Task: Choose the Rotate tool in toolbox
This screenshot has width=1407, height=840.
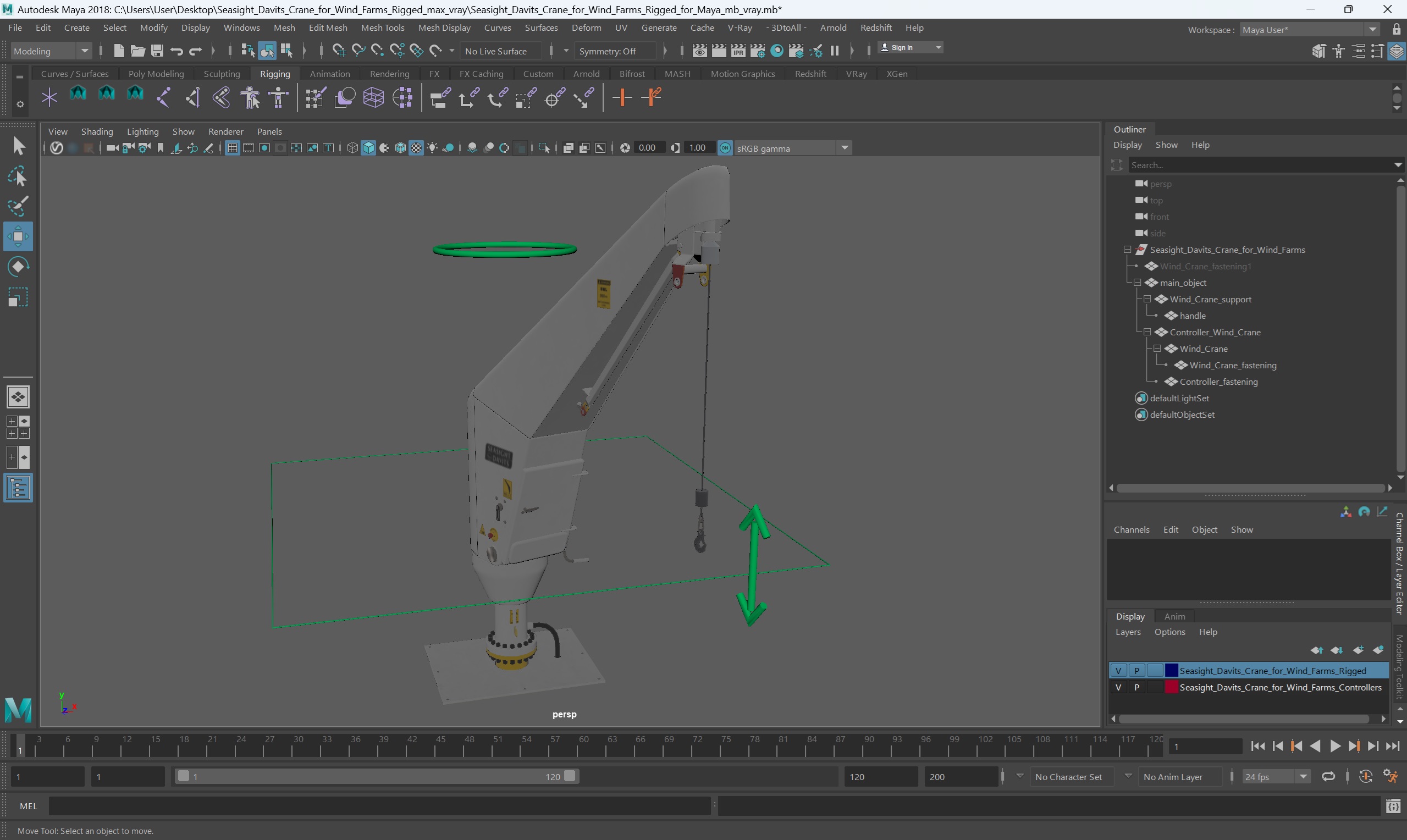Action: tap(18, 267)
